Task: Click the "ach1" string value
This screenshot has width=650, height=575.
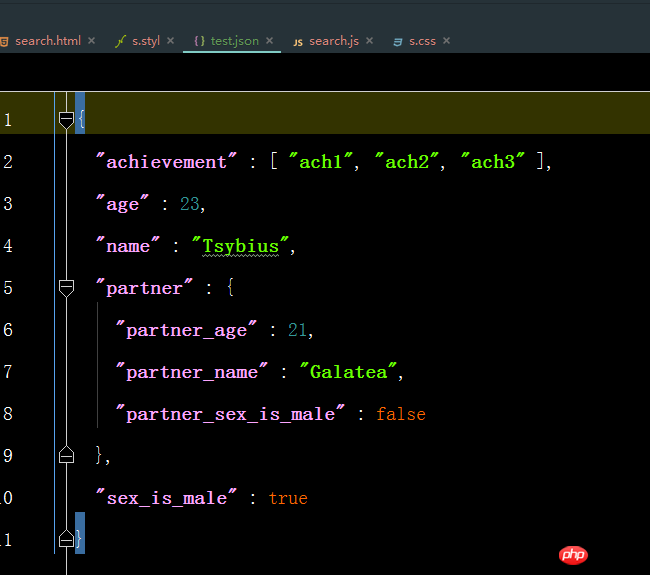Action: pyautogui.click(x=320, y=161)
